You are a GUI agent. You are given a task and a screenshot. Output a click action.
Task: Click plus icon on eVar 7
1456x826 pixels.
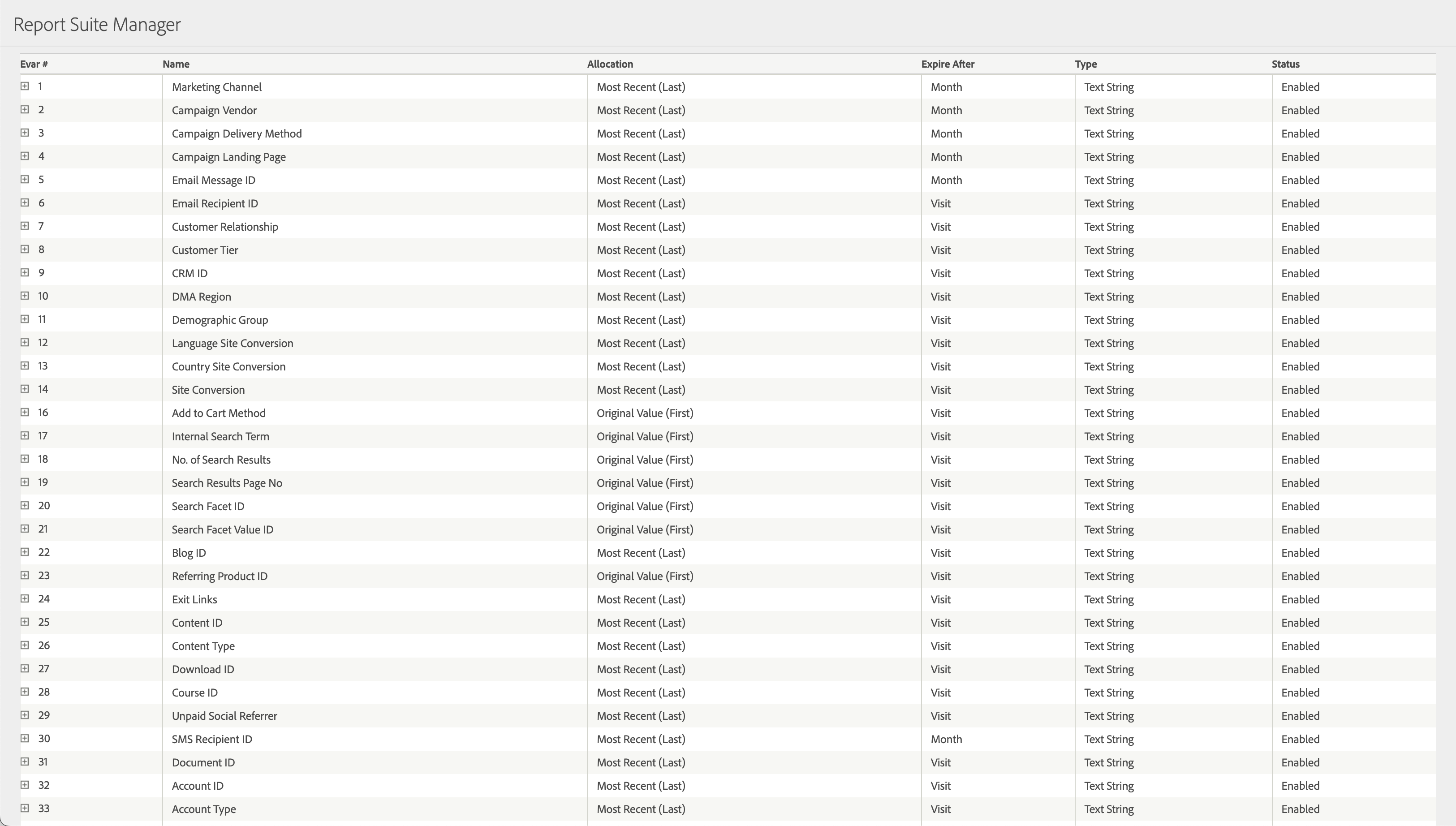(x=24, y=226)
